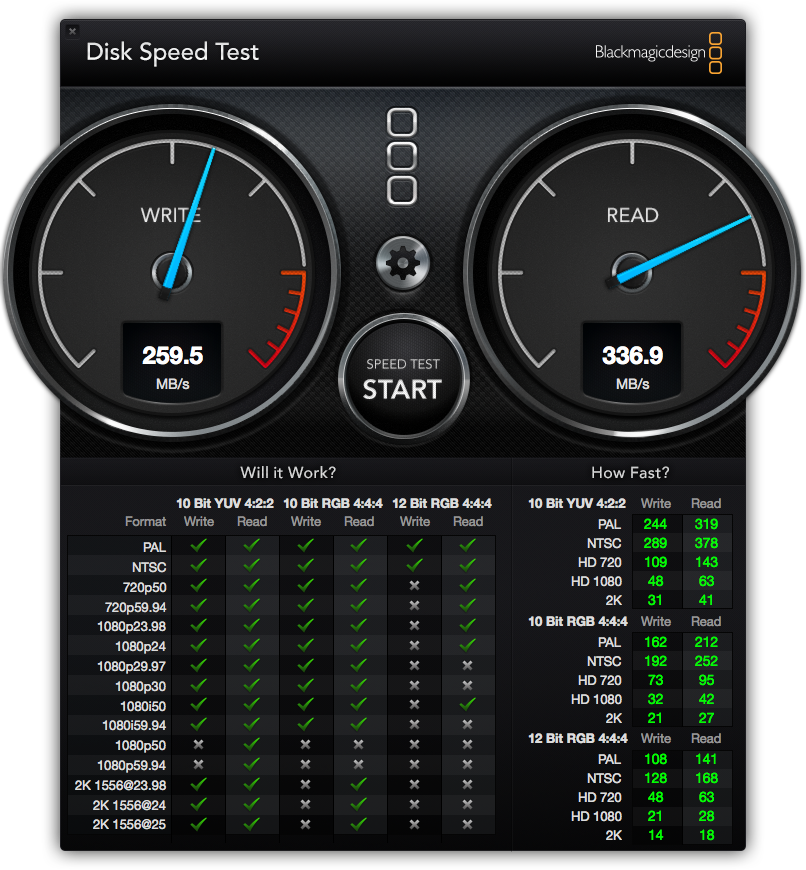This screenshot has width=806, height=870.
Task: Click the 1080p24 12 Bit RGB read checkmark
Action: (x=468, y=645)
